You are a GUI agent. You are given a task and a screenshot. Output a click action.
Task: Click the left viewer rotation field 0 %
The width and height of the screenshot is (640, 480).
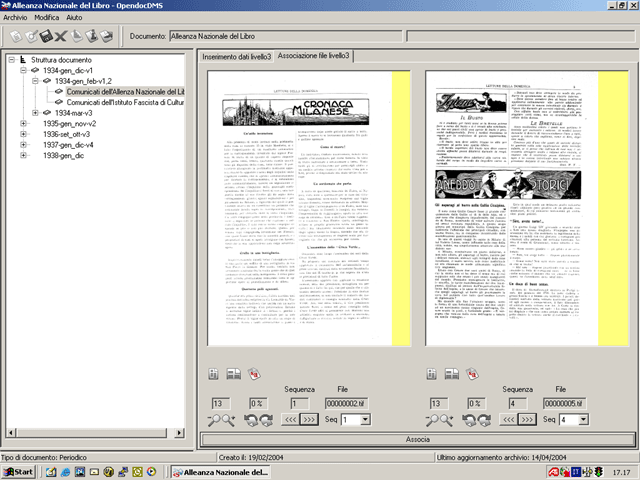pyautogui.click(x=258, y=404)
